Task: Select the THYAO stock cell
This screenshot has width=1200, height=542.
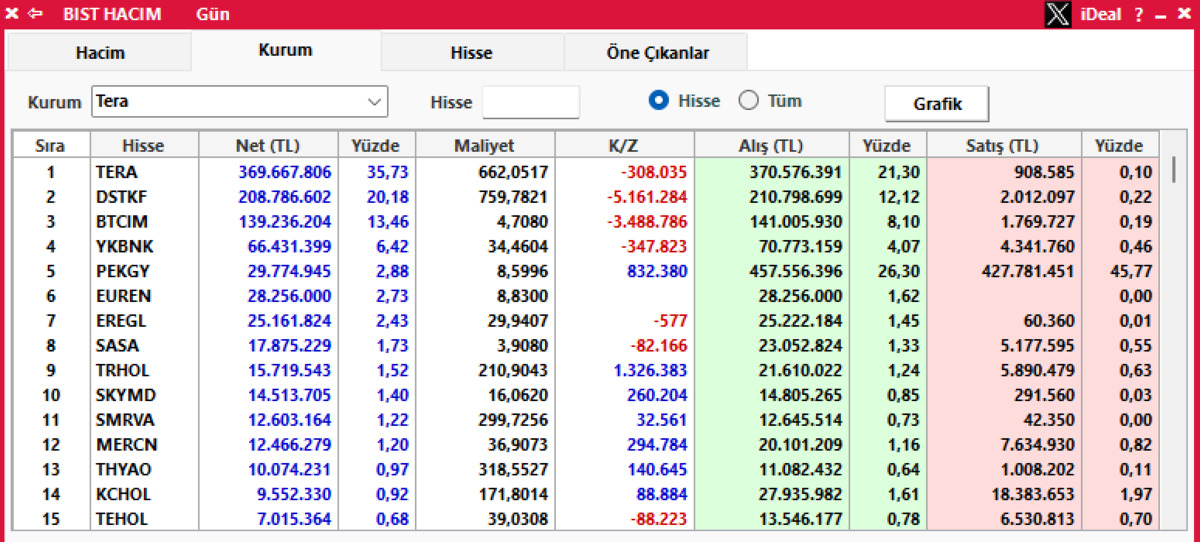Action: [x=143, y=469]
